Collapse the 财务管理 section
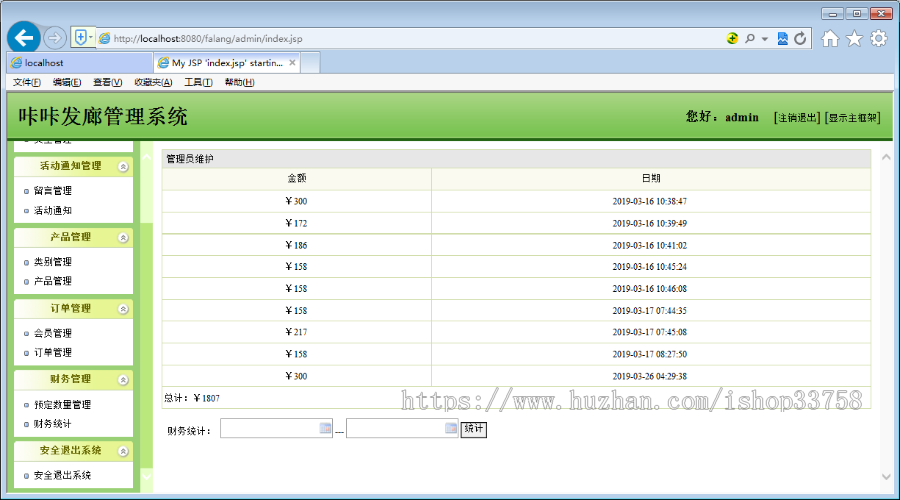The image size is (900, 500). click(x=123, y=380)
